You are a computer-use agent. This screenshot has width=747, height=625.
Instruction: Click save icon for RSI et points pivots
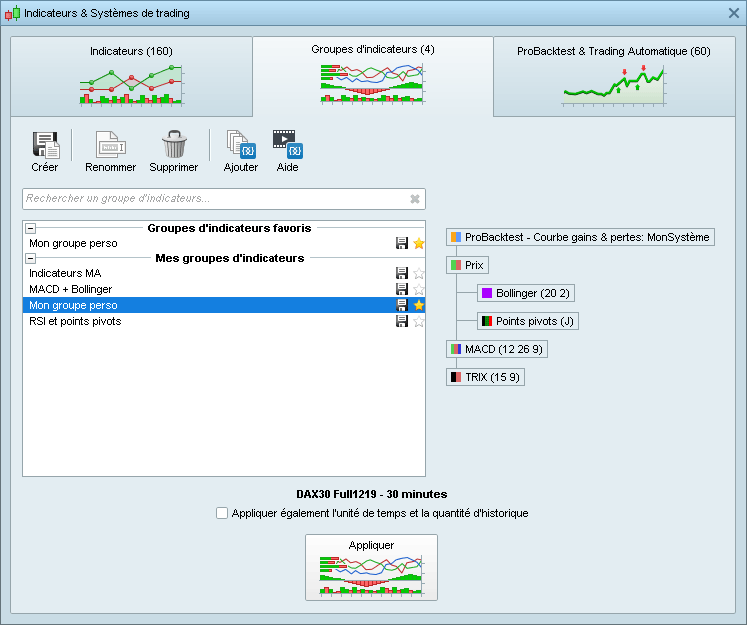coord(402,322)
